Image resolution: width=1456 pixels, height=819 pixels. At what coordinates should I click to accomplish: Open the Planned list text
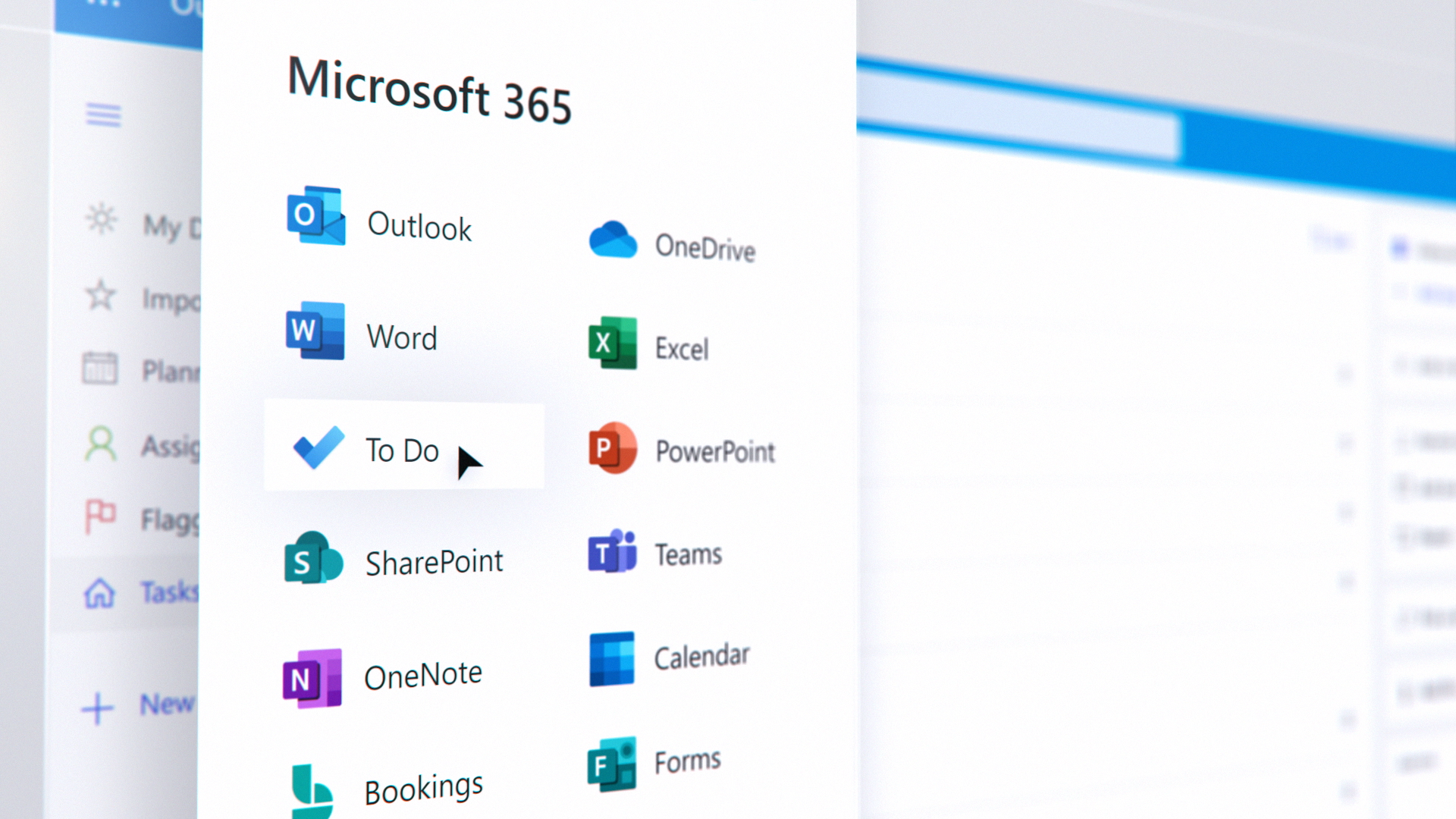(172, 372)
